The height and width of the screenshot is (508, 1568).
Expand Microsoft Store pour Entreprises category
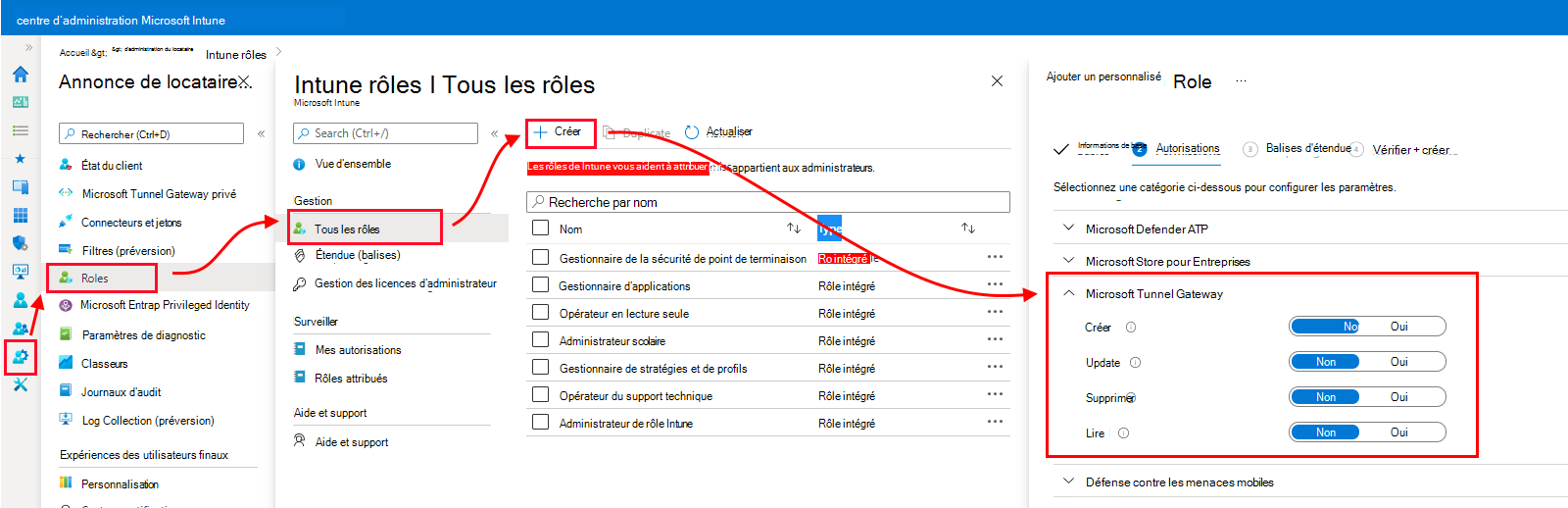pyautogui.click(x=1069, y=261)
